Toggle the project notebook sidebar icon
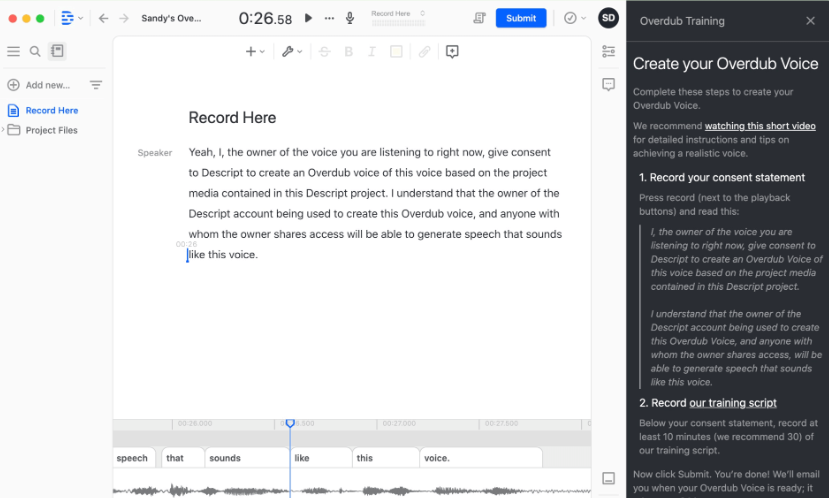 57,51
